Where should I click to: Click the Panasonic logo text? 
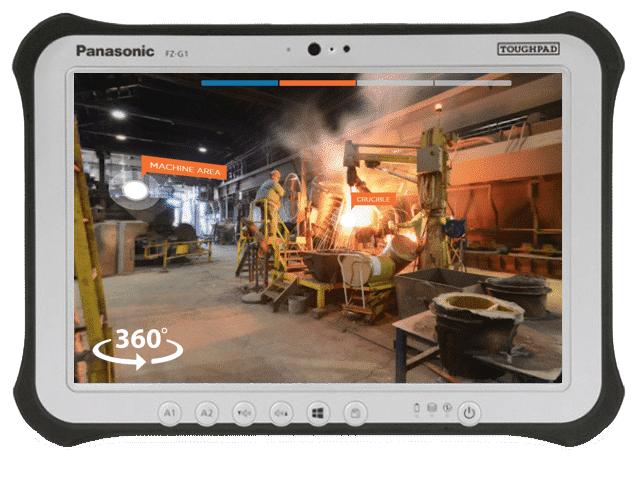(x=116, y=51)
